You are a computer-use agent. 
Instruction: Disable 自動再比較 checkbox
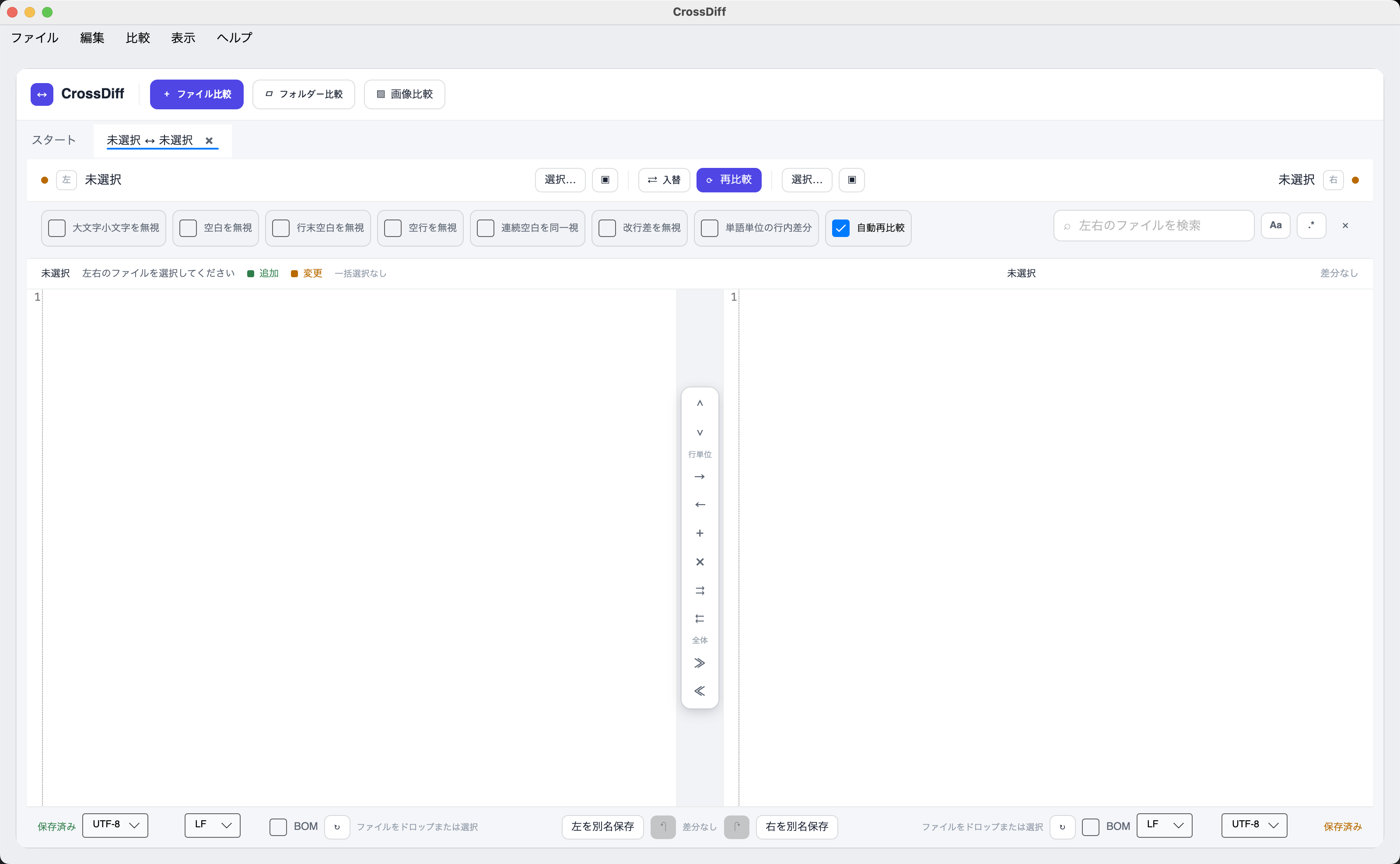point(841,229)
